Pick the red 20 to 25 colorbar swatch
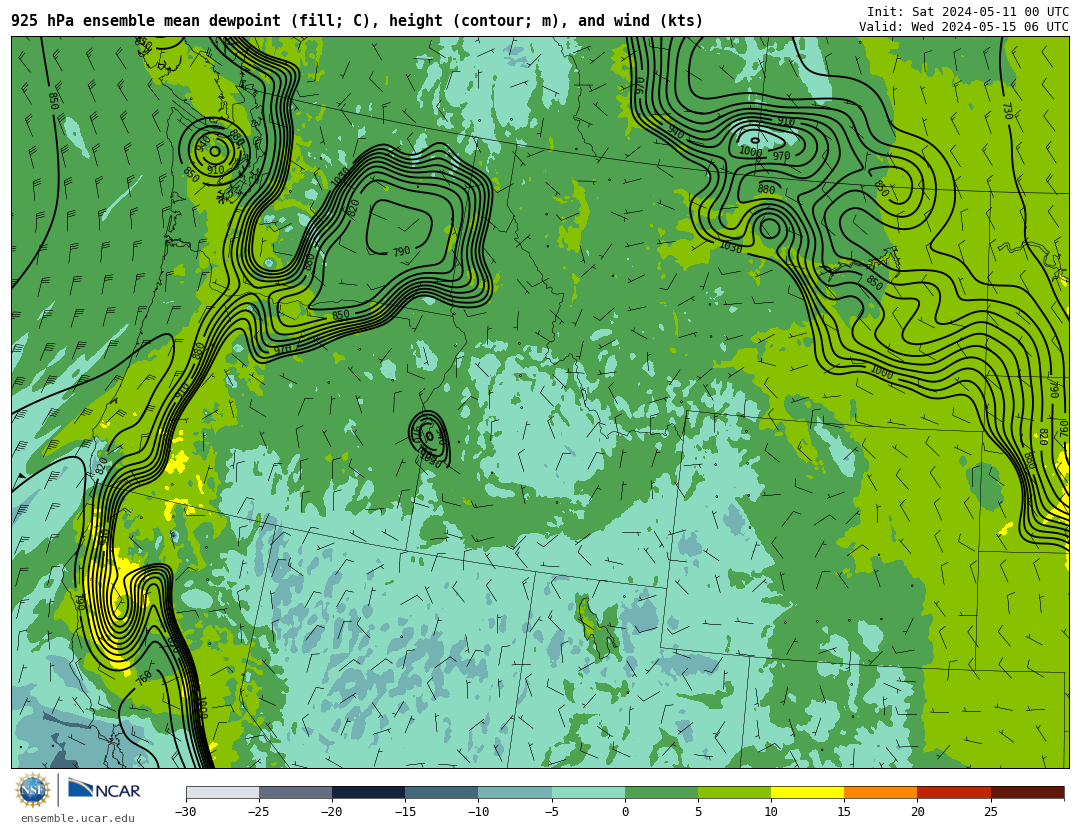The image size is (1080, 831). tap(954, 792)
